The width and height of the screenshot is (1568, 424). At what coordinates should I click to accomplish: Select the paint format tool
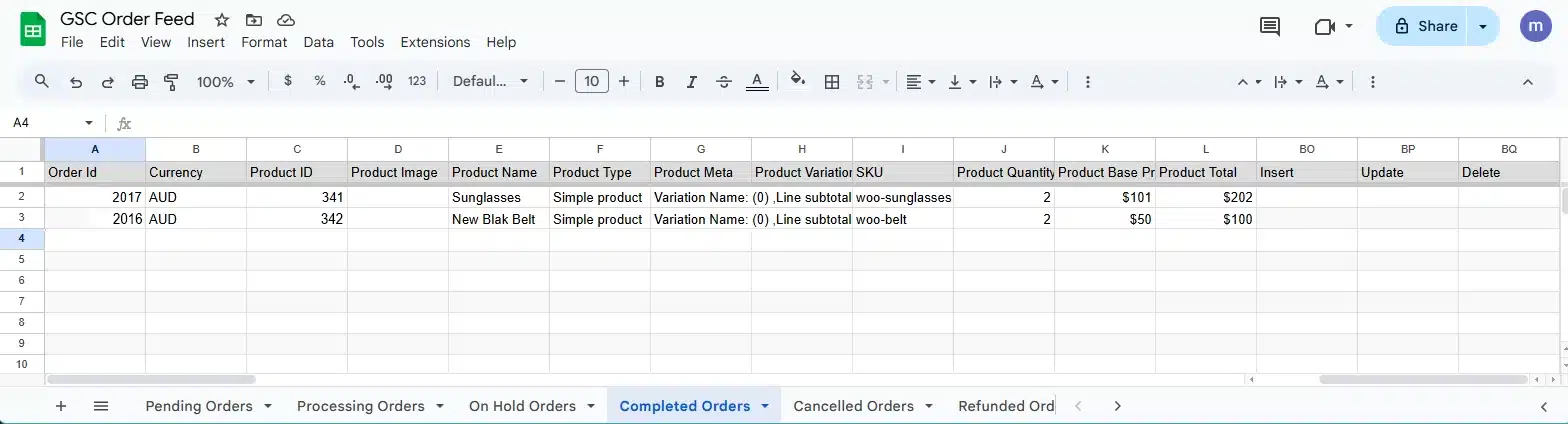[171, 82]
